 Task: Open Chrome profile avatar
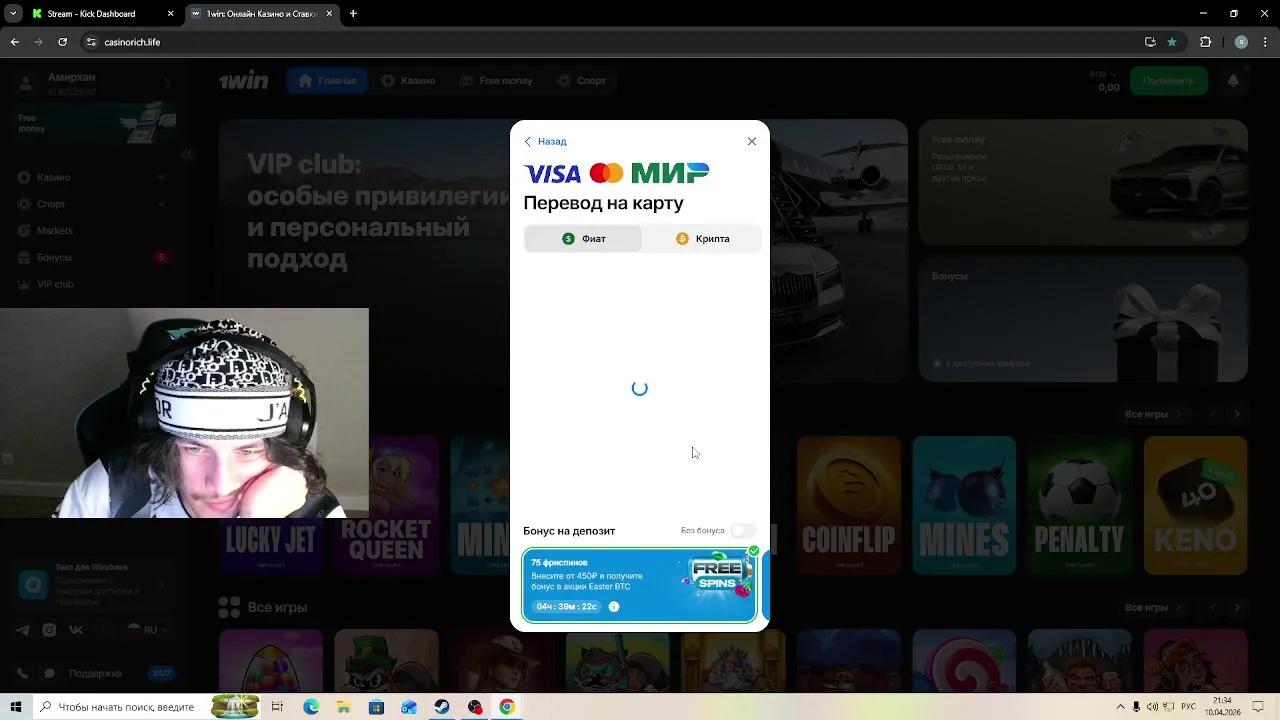[1241, 42]
